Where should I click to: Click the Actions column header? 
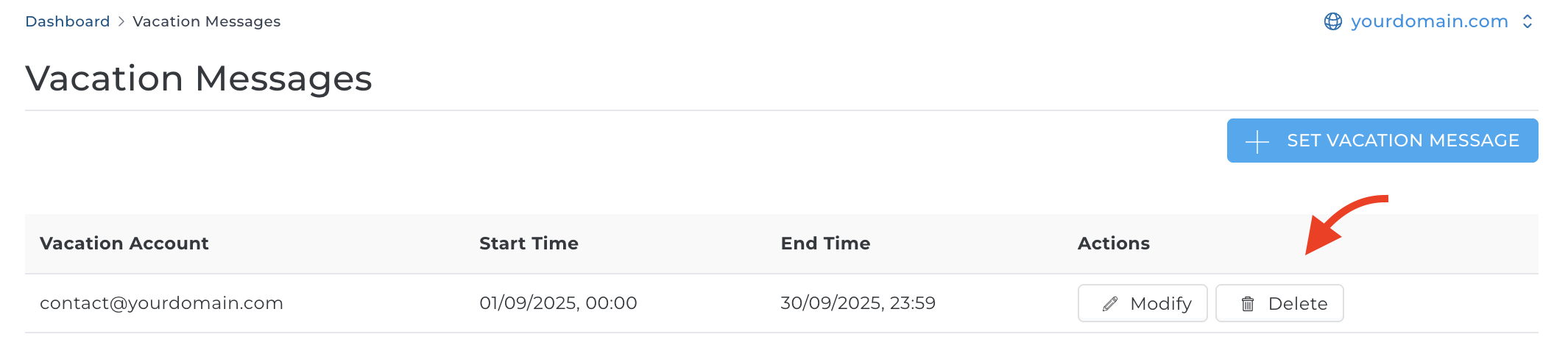pos(1113,244)
